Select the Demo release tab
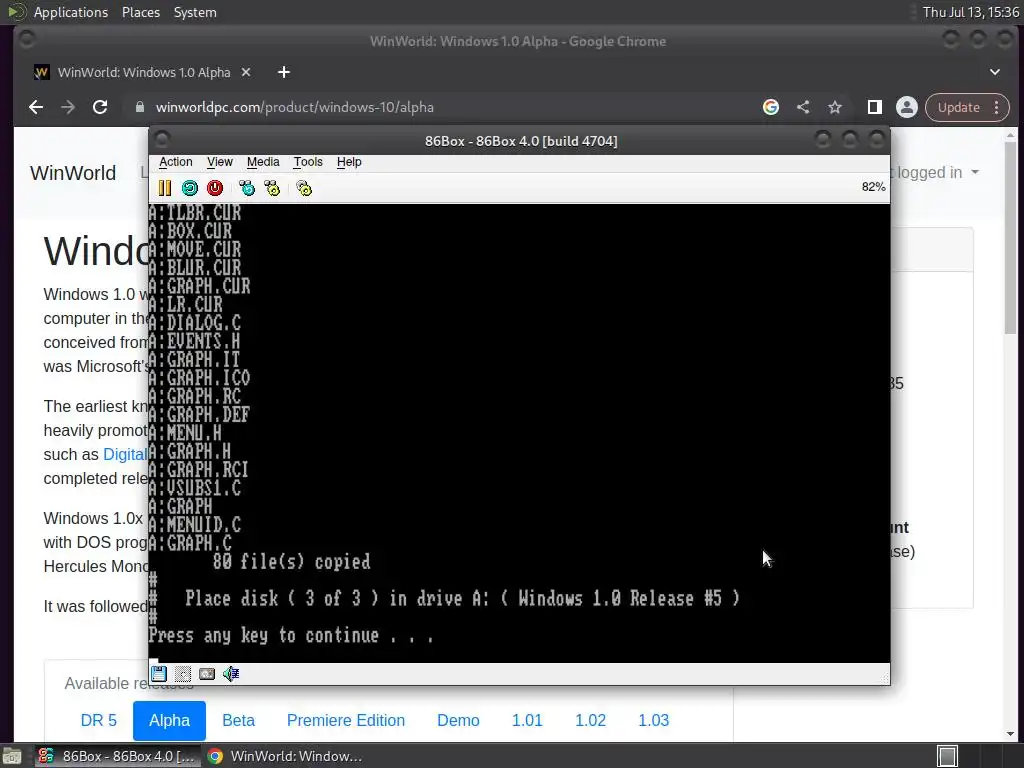Viewport: 1024px width, 768px height. 458,720
